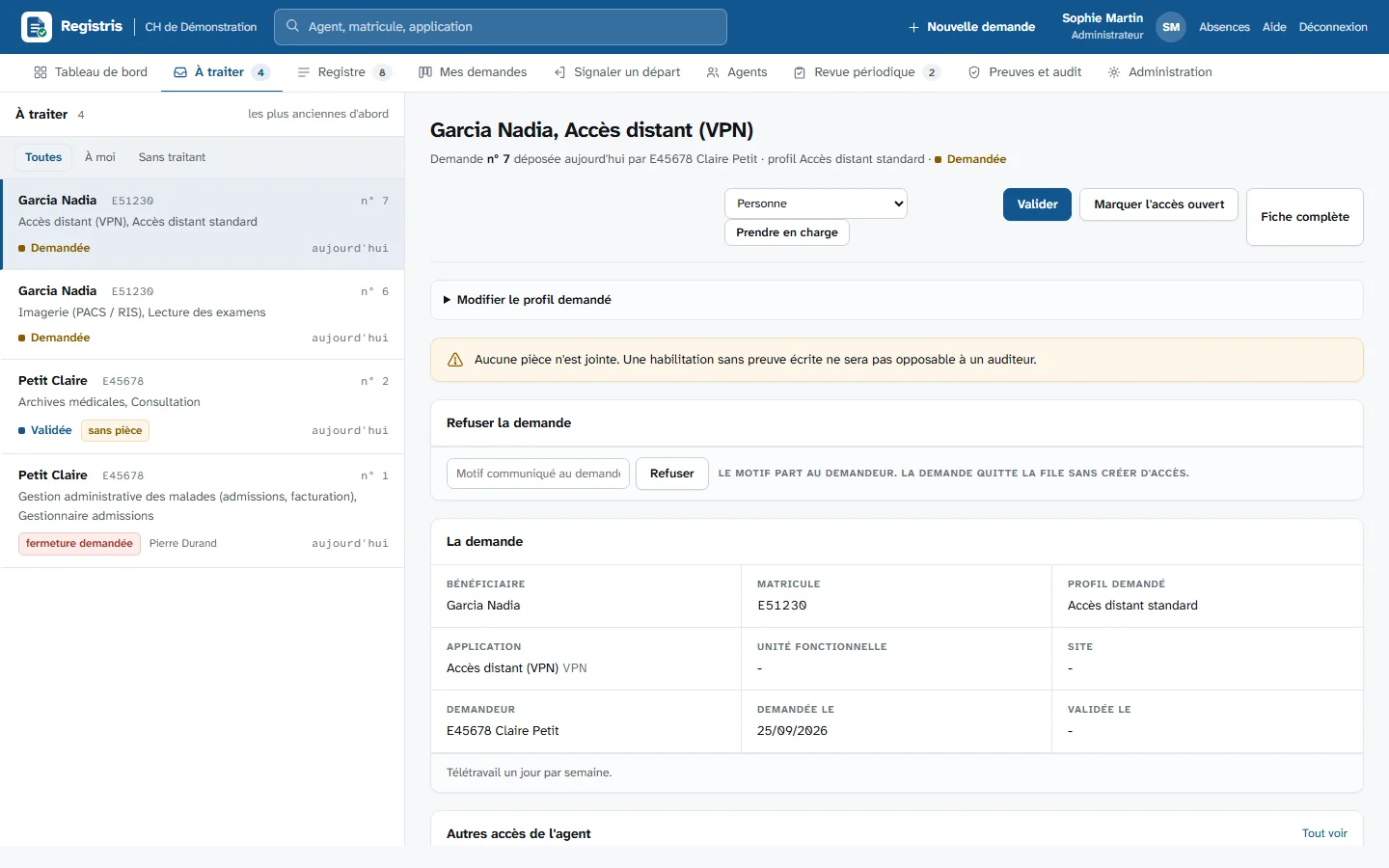Open the SM user avatar
Viewport: 1389px width, 868px height.
pyautogui.click(x=1171, y=27)
